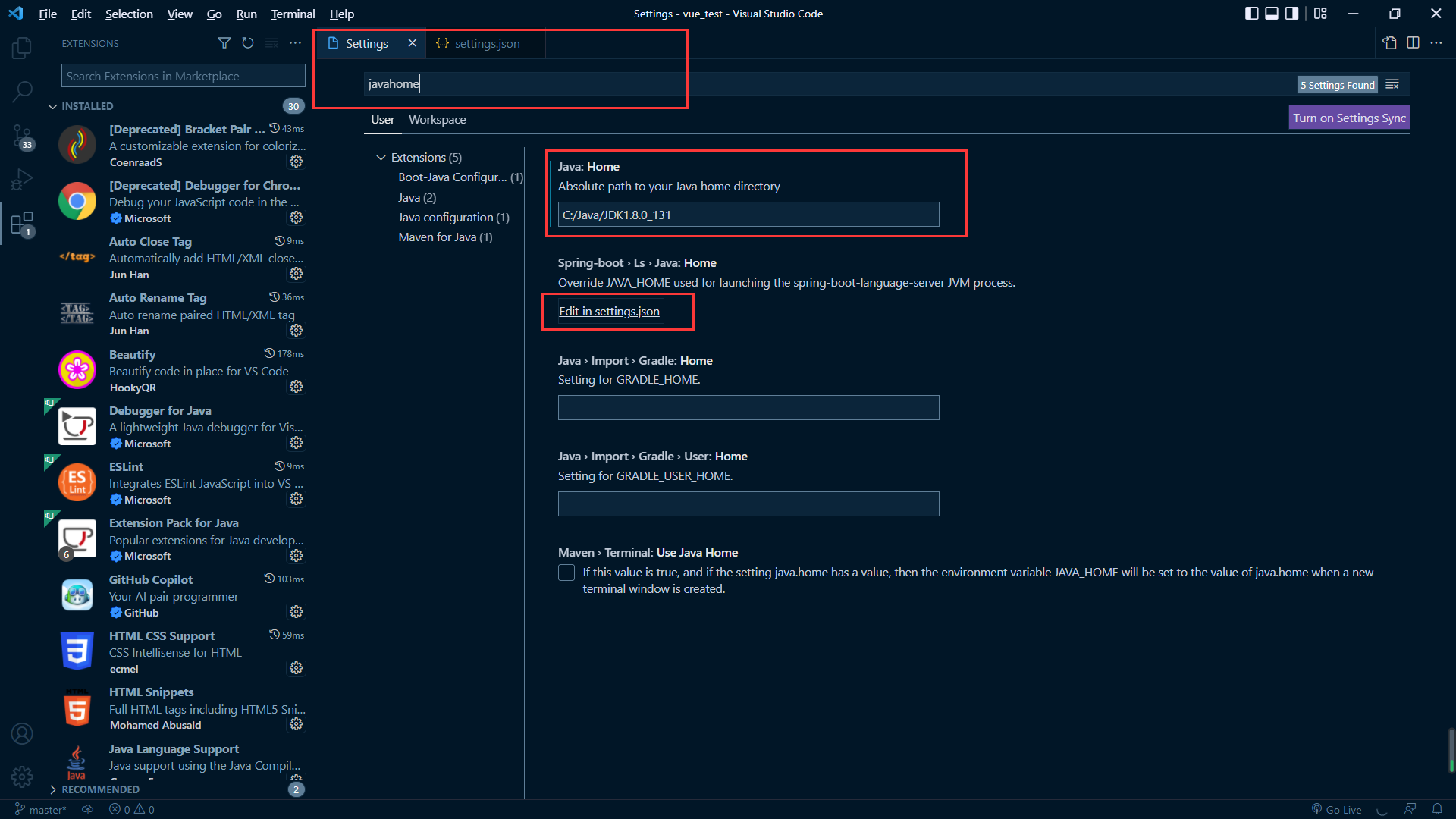Open the Extensions view icon
Viewport: 1456px width, 819px height.
22,224
